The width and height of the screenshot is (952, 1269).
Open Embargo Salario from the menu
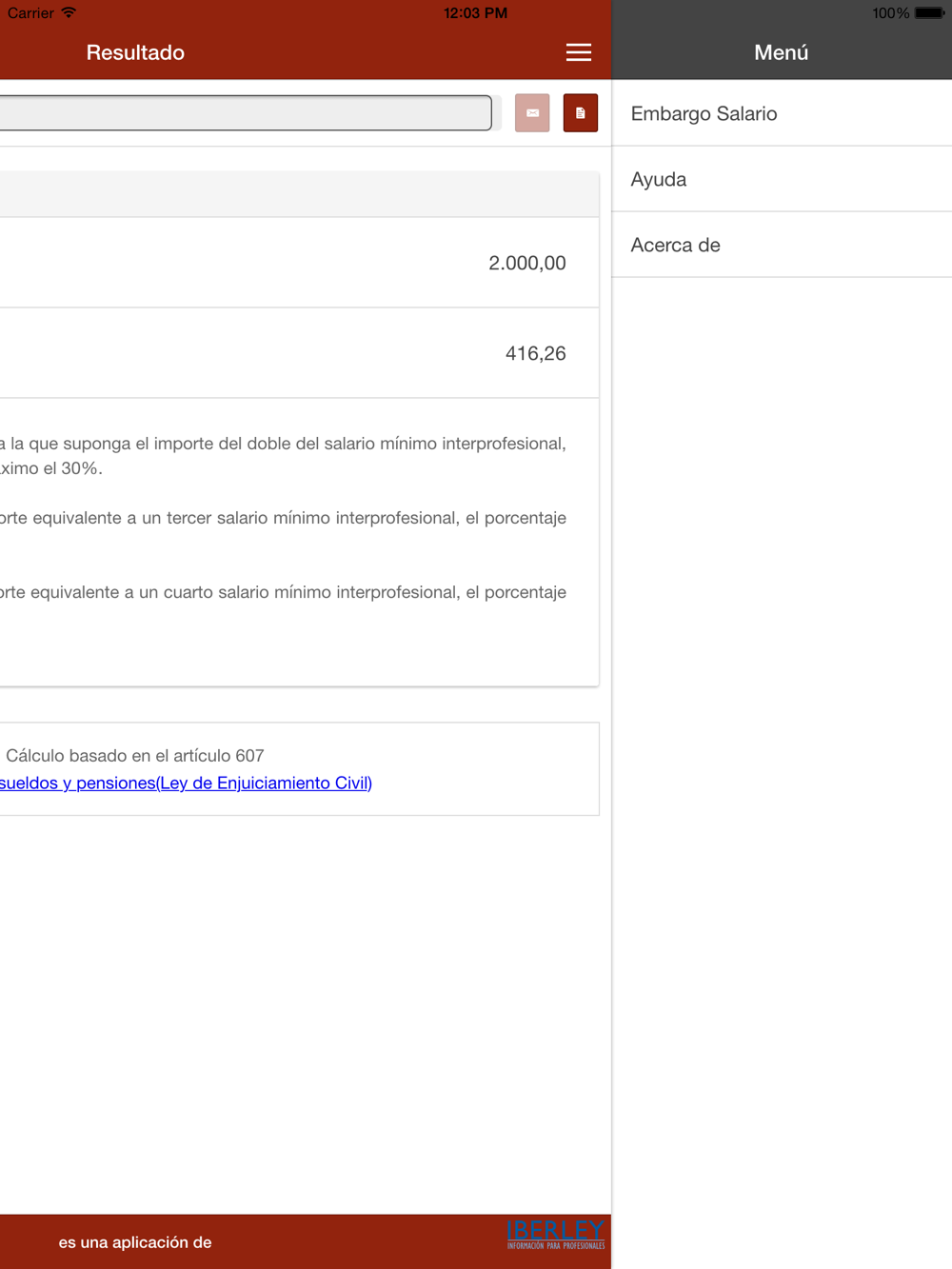point(782,113)
